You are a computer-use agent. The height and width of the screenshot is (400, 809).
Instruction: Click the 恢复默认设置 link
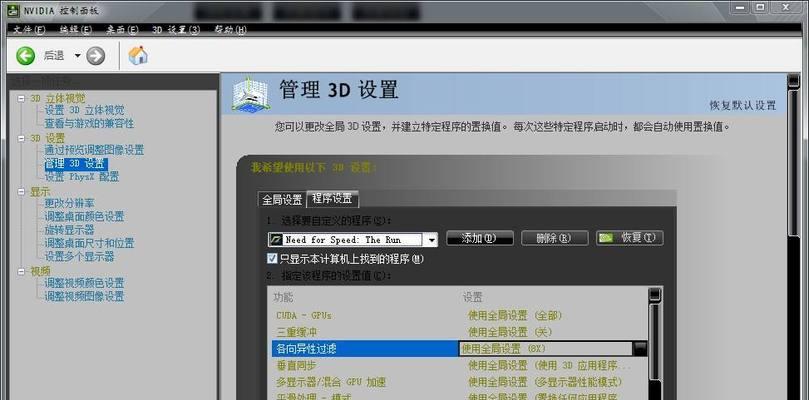tap(742, 106)
